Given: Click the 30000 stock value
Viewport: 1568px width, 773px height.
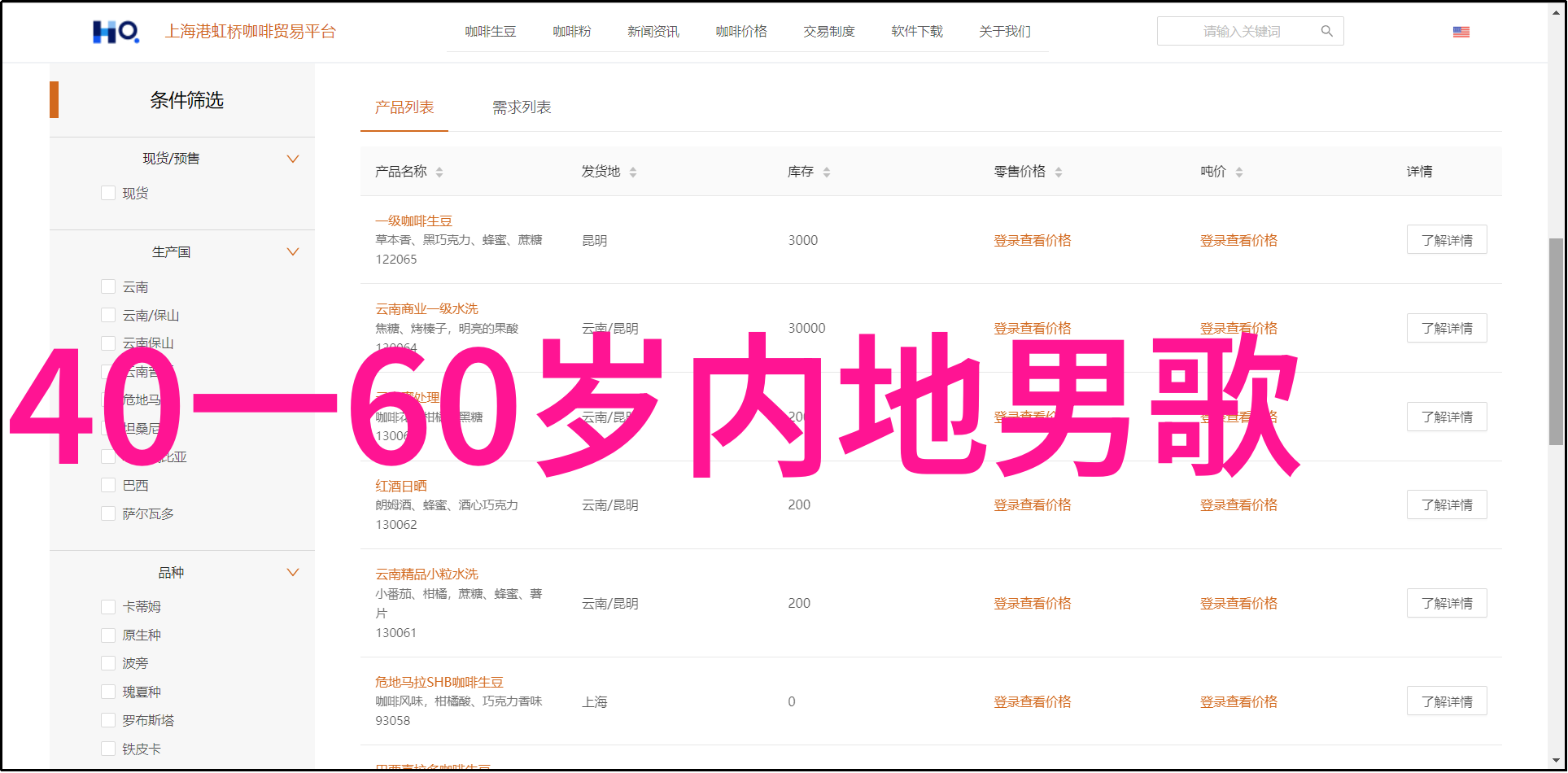Looking at the screenshot, I should pyautogui.click(x=806, y=328).
